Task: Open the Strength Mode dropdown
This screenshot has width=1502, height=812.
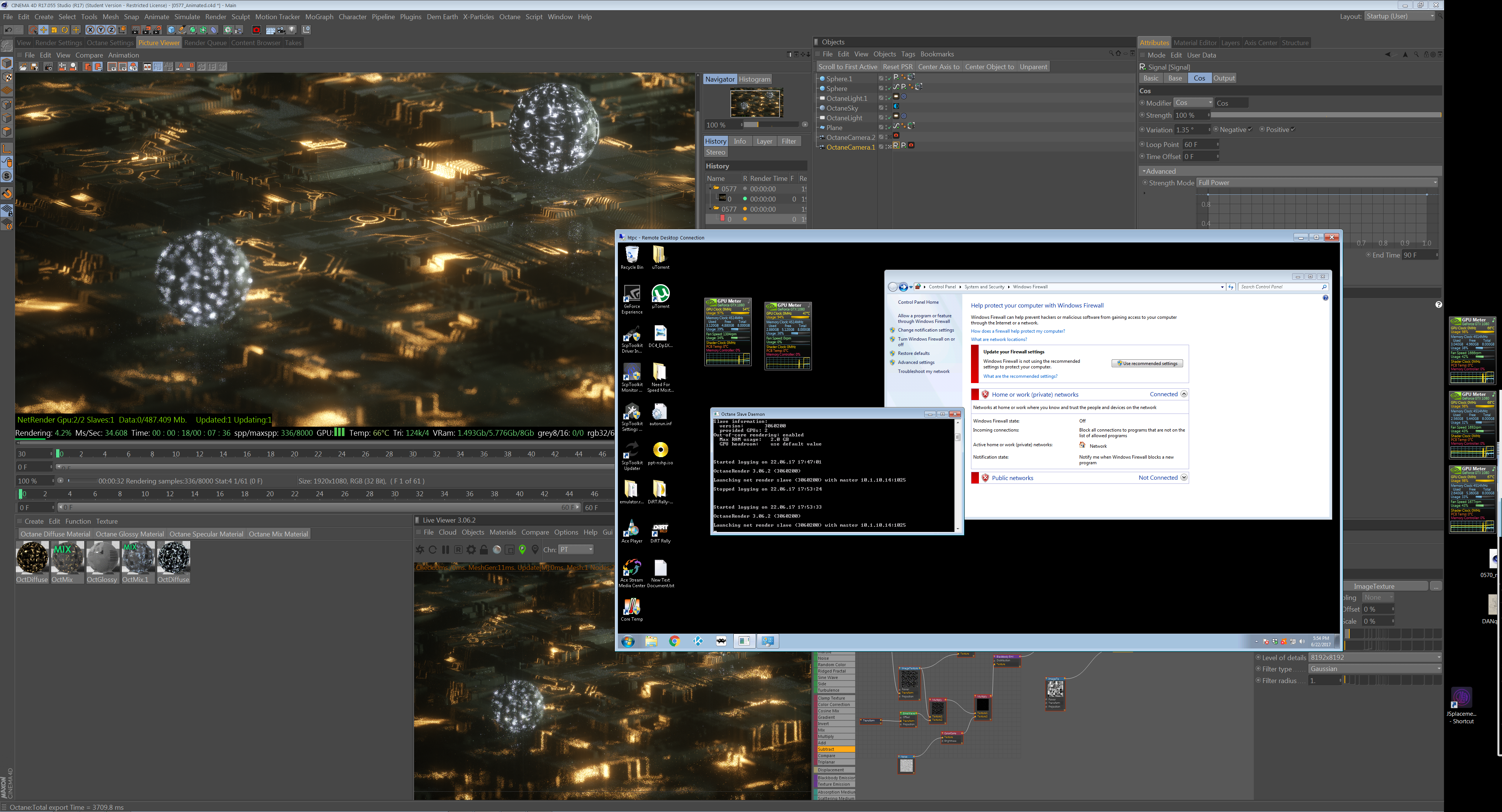Action: click(x=1317, y=182)
